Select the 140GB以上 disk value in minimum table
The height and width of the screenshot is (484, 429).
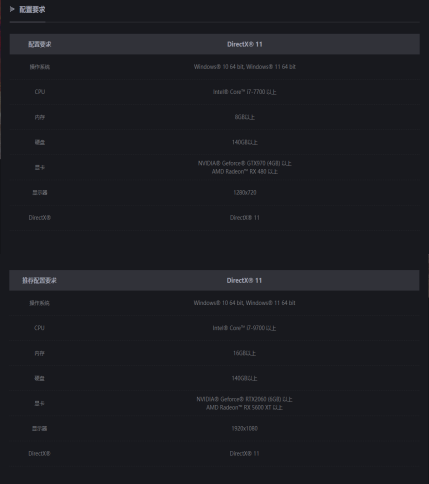244,142
